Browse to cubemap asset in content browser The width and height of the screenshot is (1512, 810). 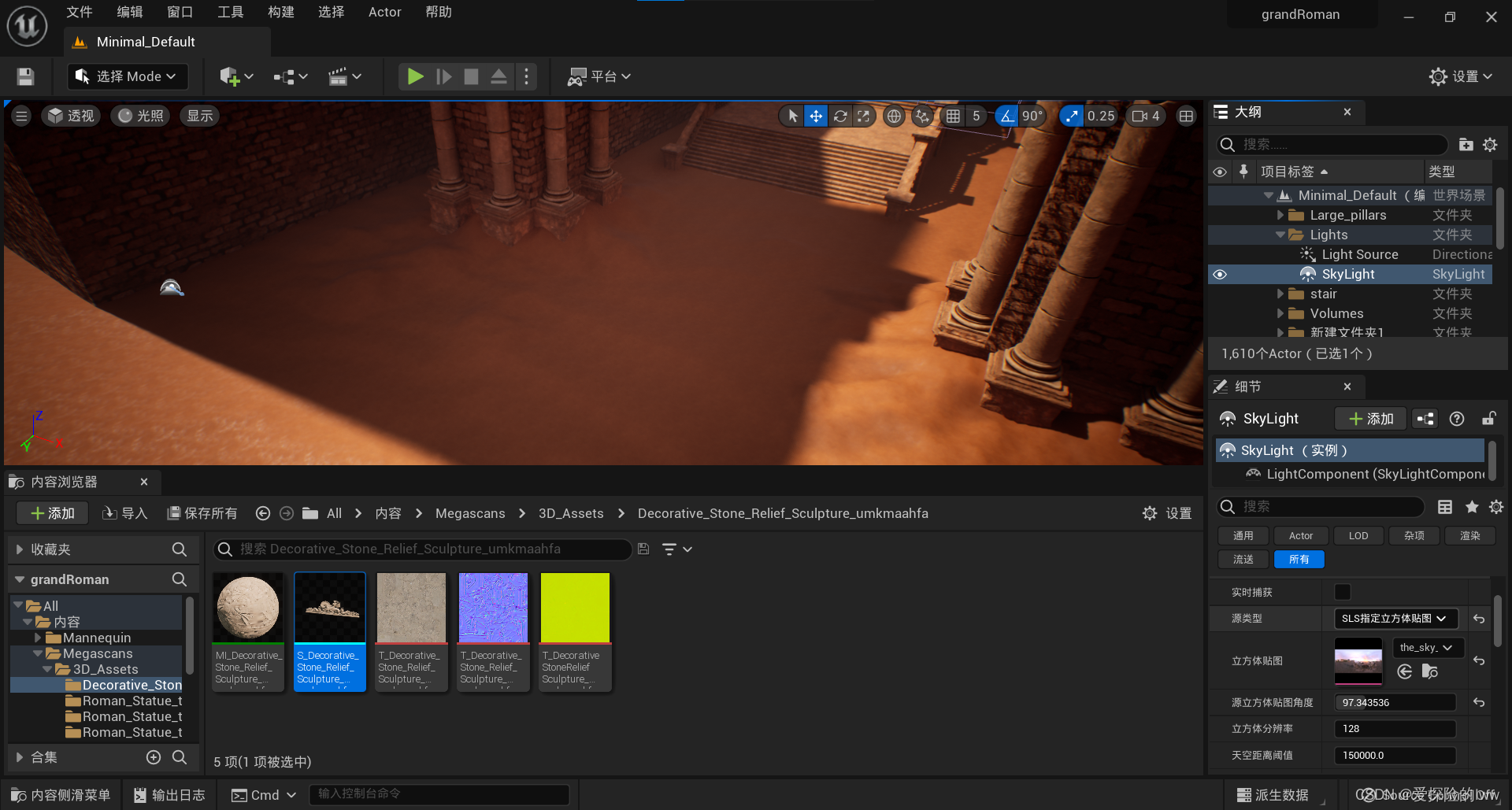coord(1430,671)
